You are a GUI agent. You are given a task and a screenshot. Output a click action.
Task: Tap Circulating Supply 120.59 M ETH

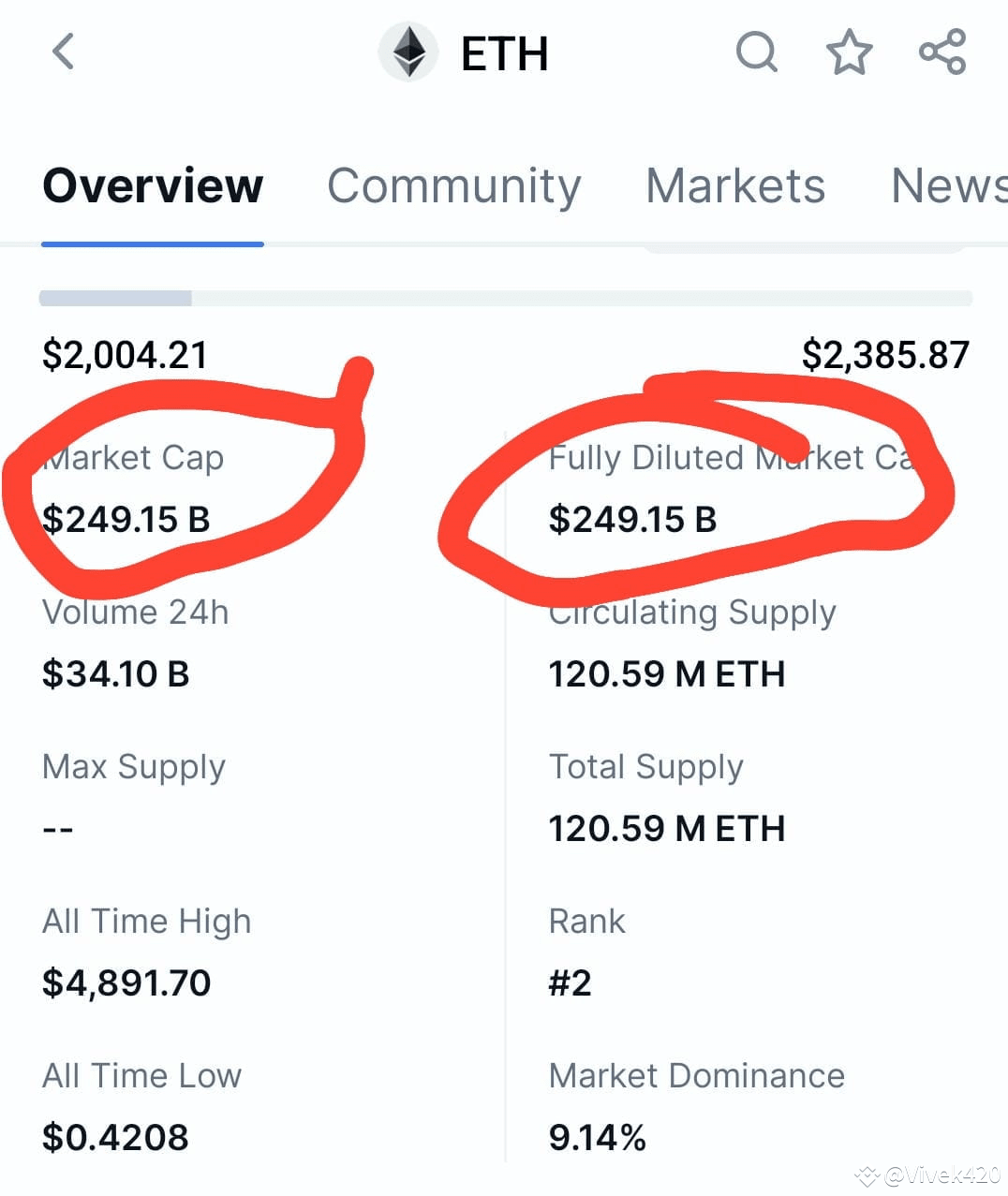pos(667,674)
